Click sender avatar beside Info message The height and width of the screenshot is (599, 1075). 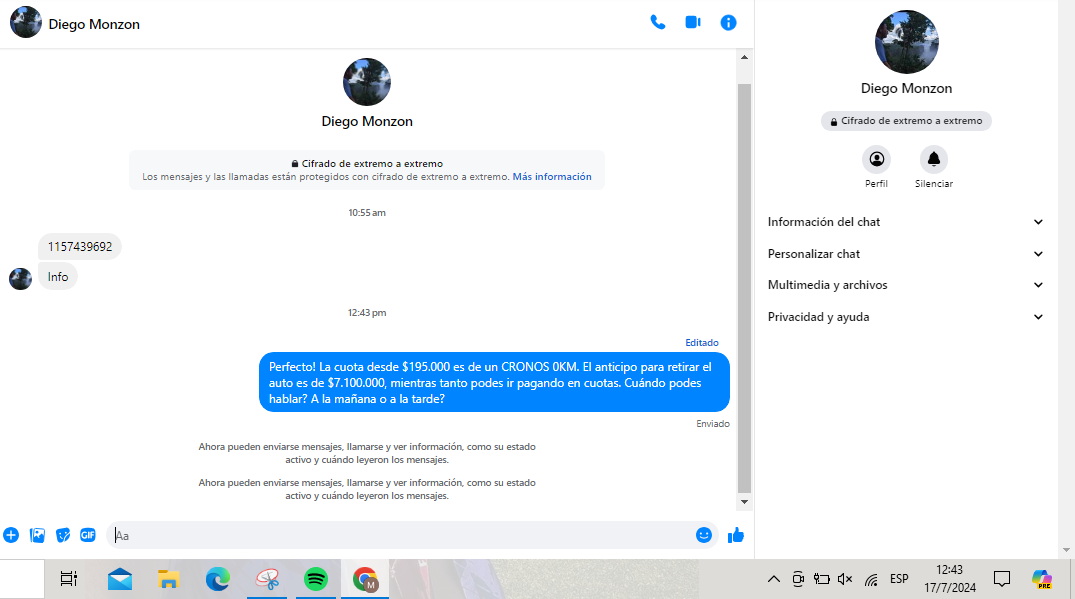[x=21, y=279]
